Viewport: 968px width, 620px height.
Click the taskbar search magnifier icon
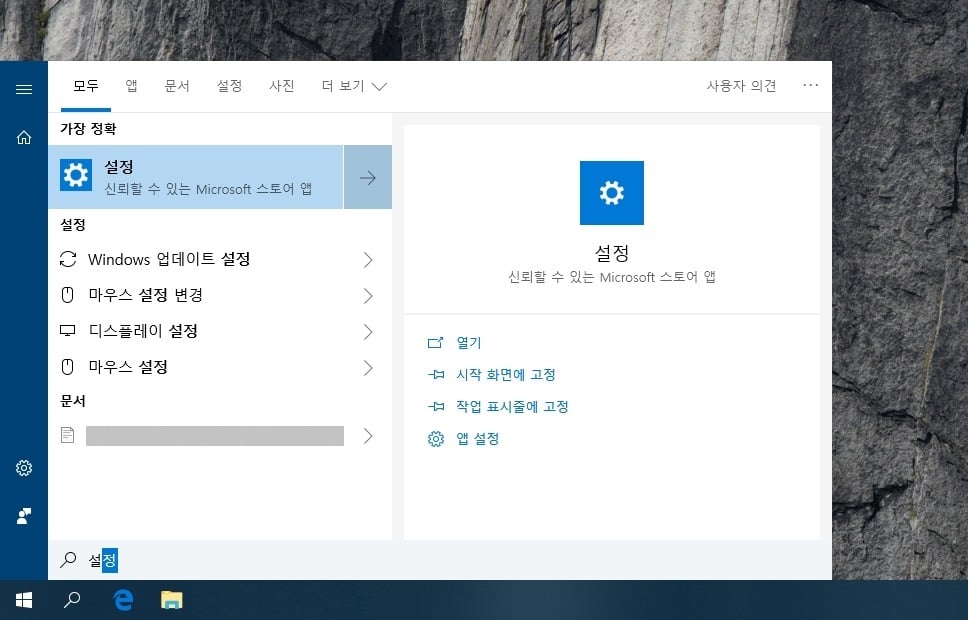[72, 600]
